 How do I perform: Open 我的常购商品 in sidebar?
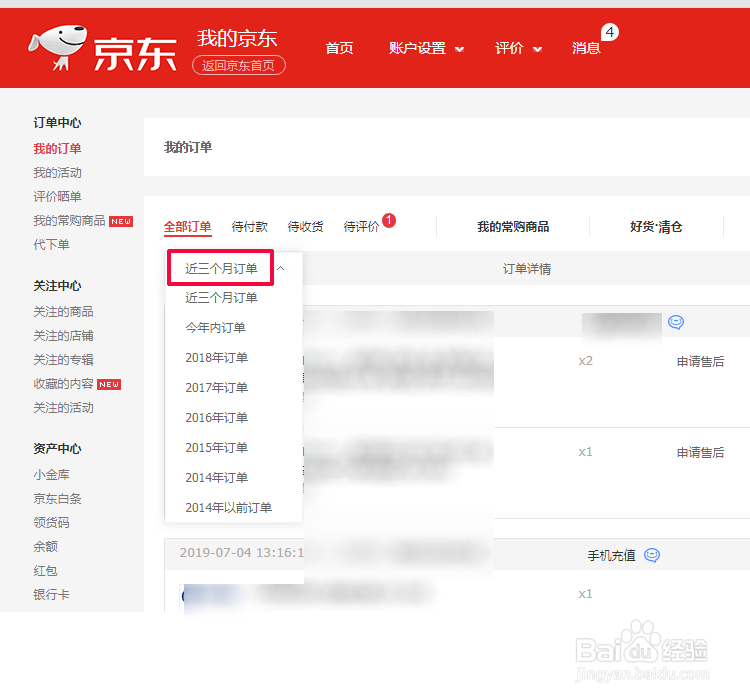69,221
